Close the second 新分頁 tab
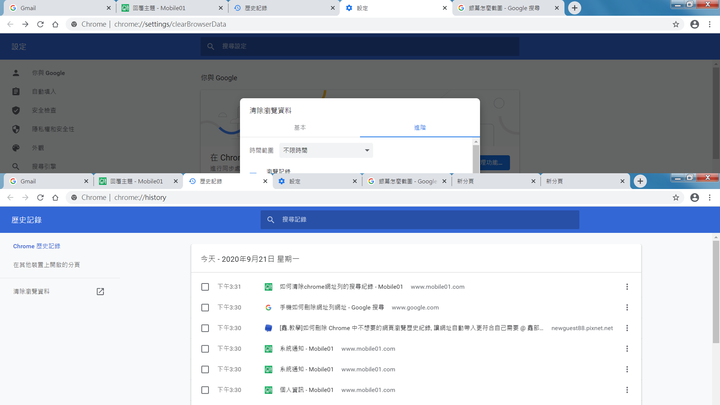Viewport: 720px width, 405px height. [622, 181]
